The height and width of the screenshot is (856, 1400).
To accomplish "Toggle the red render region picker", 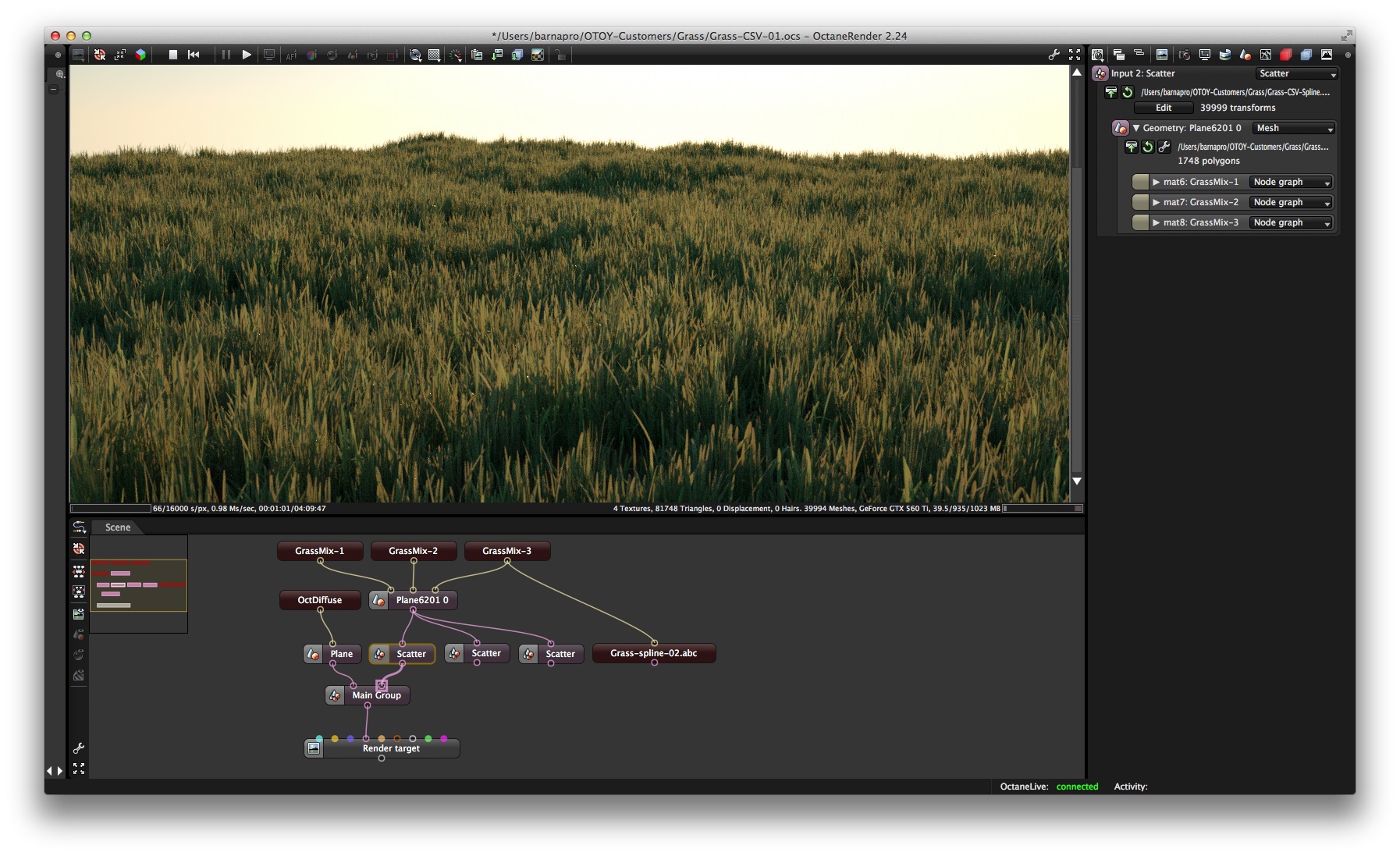I will (393, 55).
